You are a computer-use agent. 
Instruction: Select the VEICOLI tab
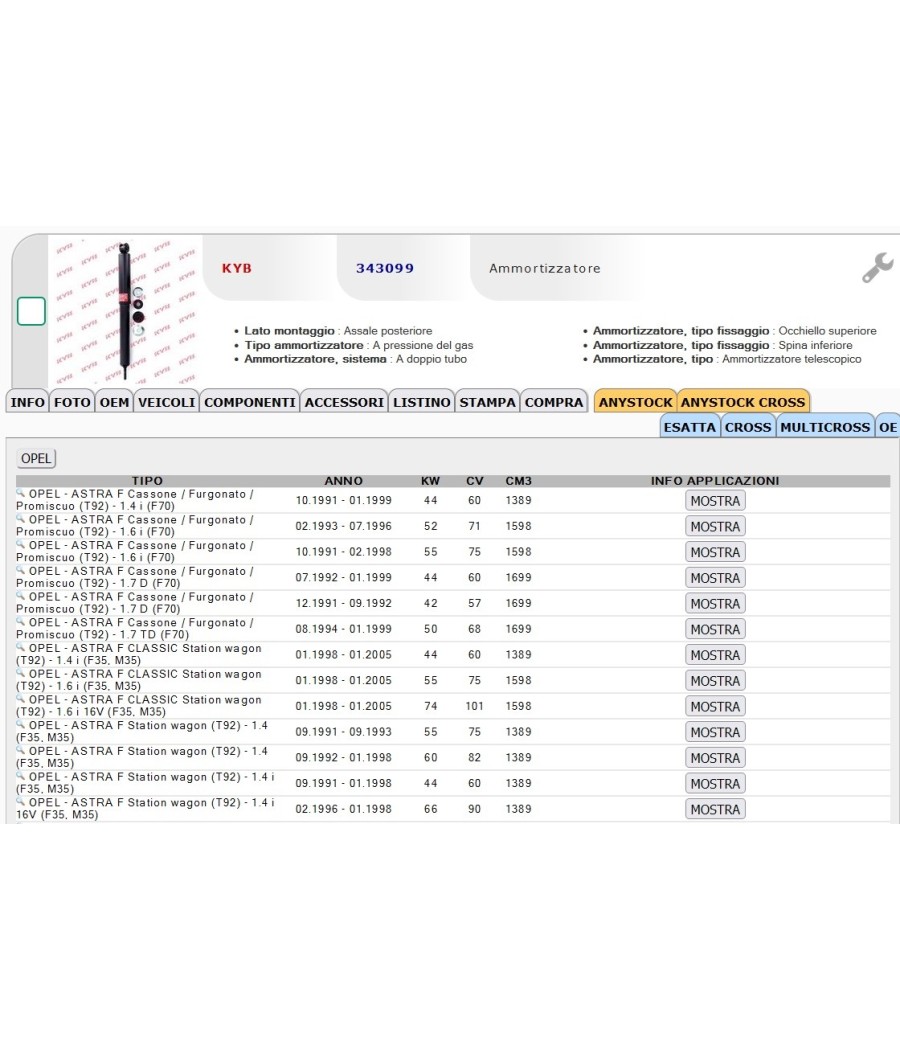tap(167, 402)
